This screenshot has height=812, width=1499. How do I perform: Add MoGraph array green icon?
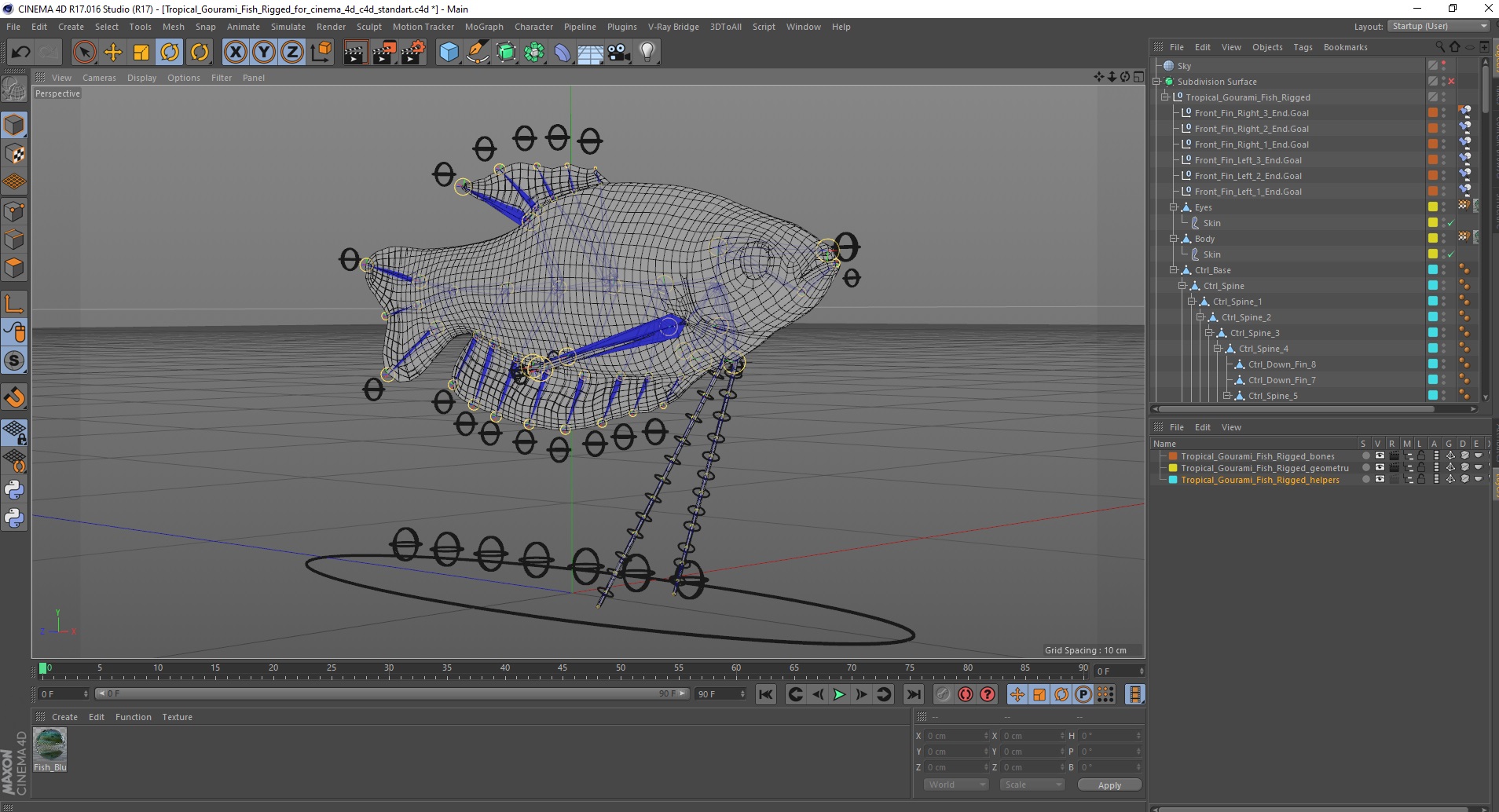[534, 52]
